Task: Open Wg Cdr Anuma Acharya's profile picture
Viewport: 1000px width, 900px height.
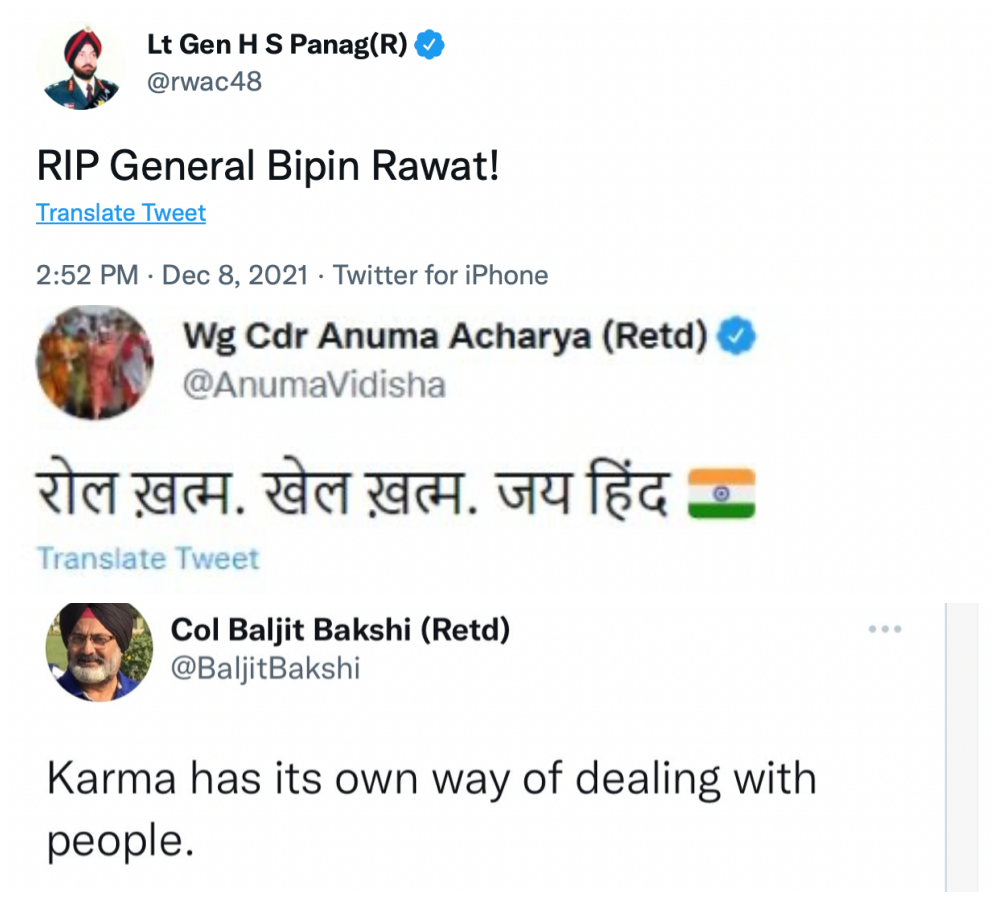Action: coord(95,363)
